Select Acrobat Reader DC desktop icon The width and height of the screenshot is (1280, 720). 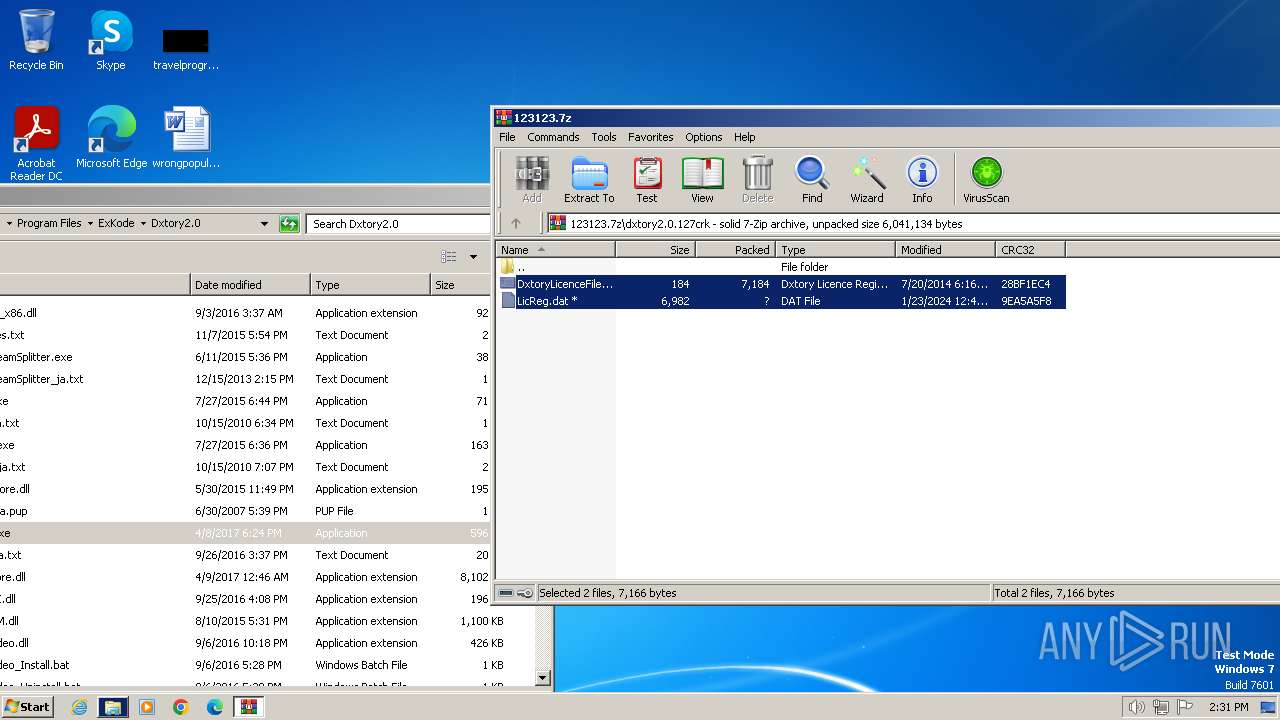tap(36, 143)
